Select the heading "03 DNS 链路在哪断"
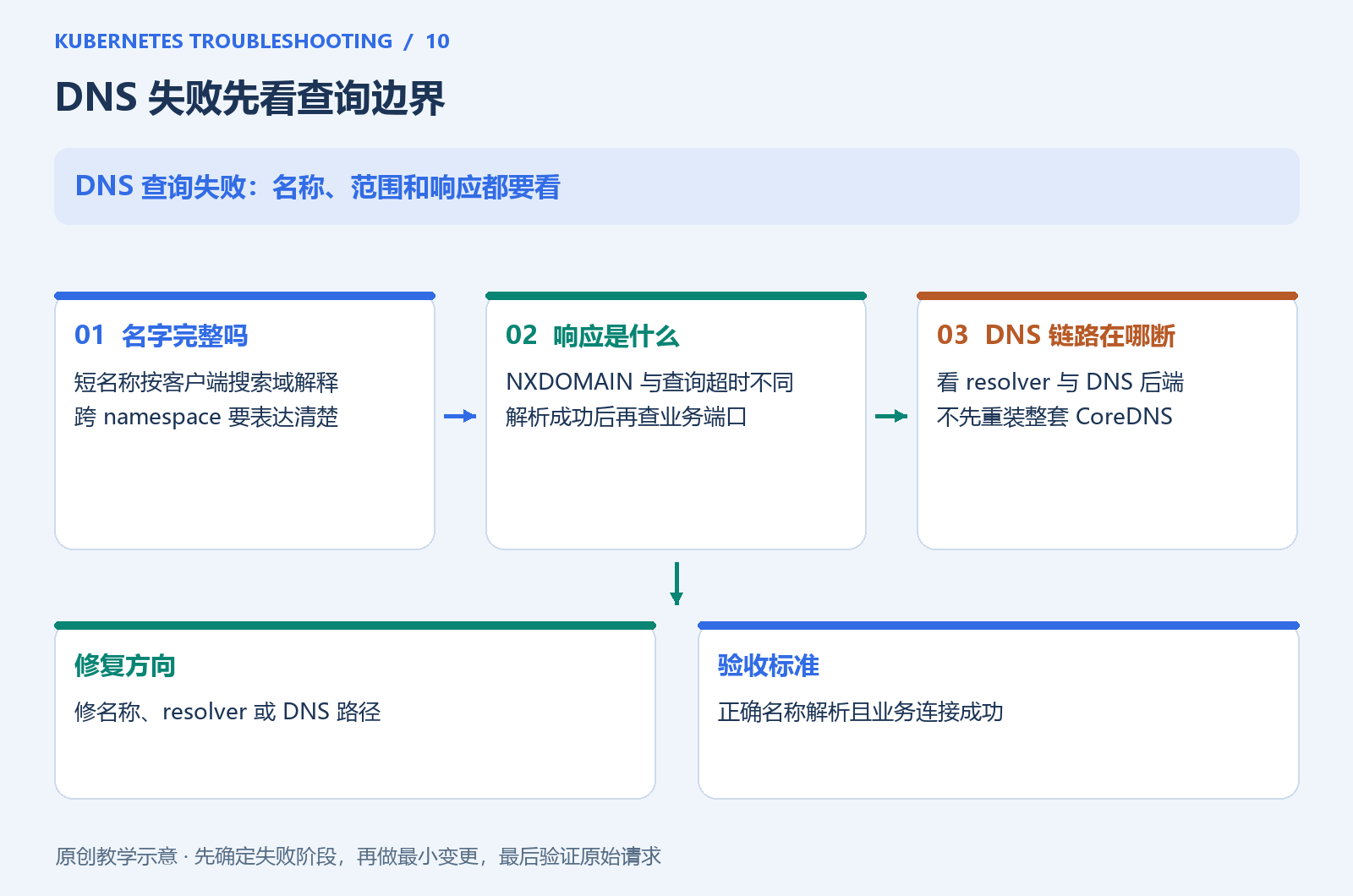 pos(1056,336)
